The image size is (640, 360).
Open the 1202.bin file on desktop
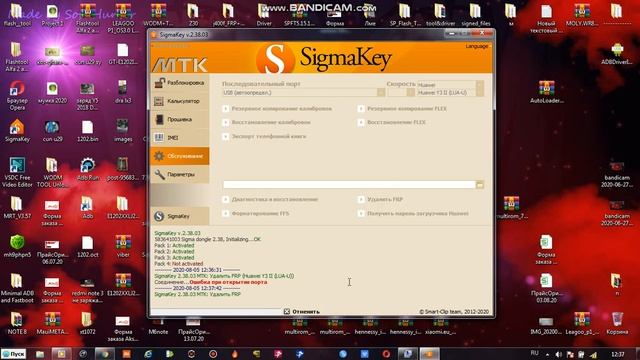pos(87,130)
